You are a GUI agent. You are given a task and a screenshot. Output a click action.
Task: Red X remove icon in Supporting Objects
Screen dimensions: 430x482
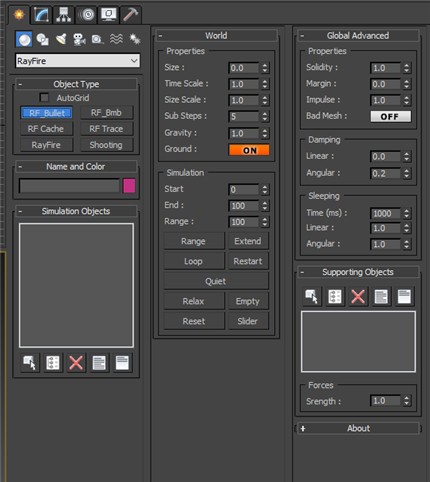[358, 296]
